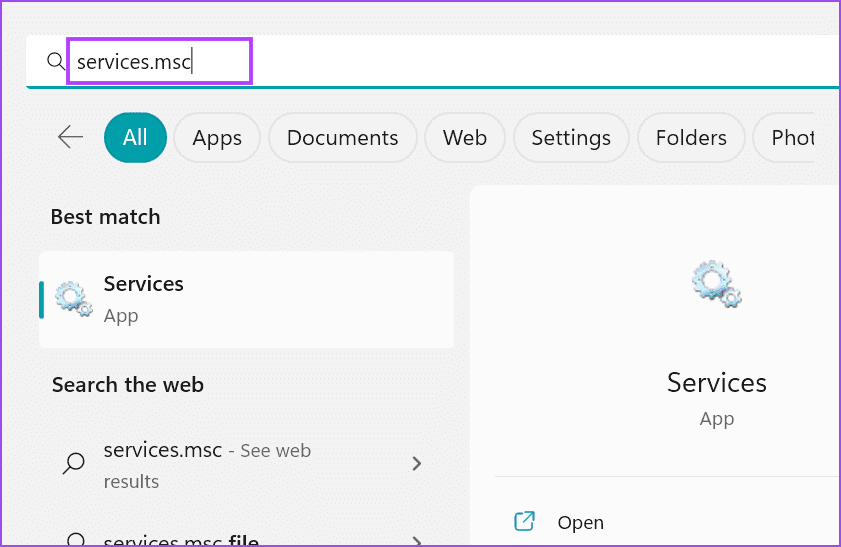841x547 pixels.
Task: Switch to the Folders filter tab
Action: click(691, 138)
